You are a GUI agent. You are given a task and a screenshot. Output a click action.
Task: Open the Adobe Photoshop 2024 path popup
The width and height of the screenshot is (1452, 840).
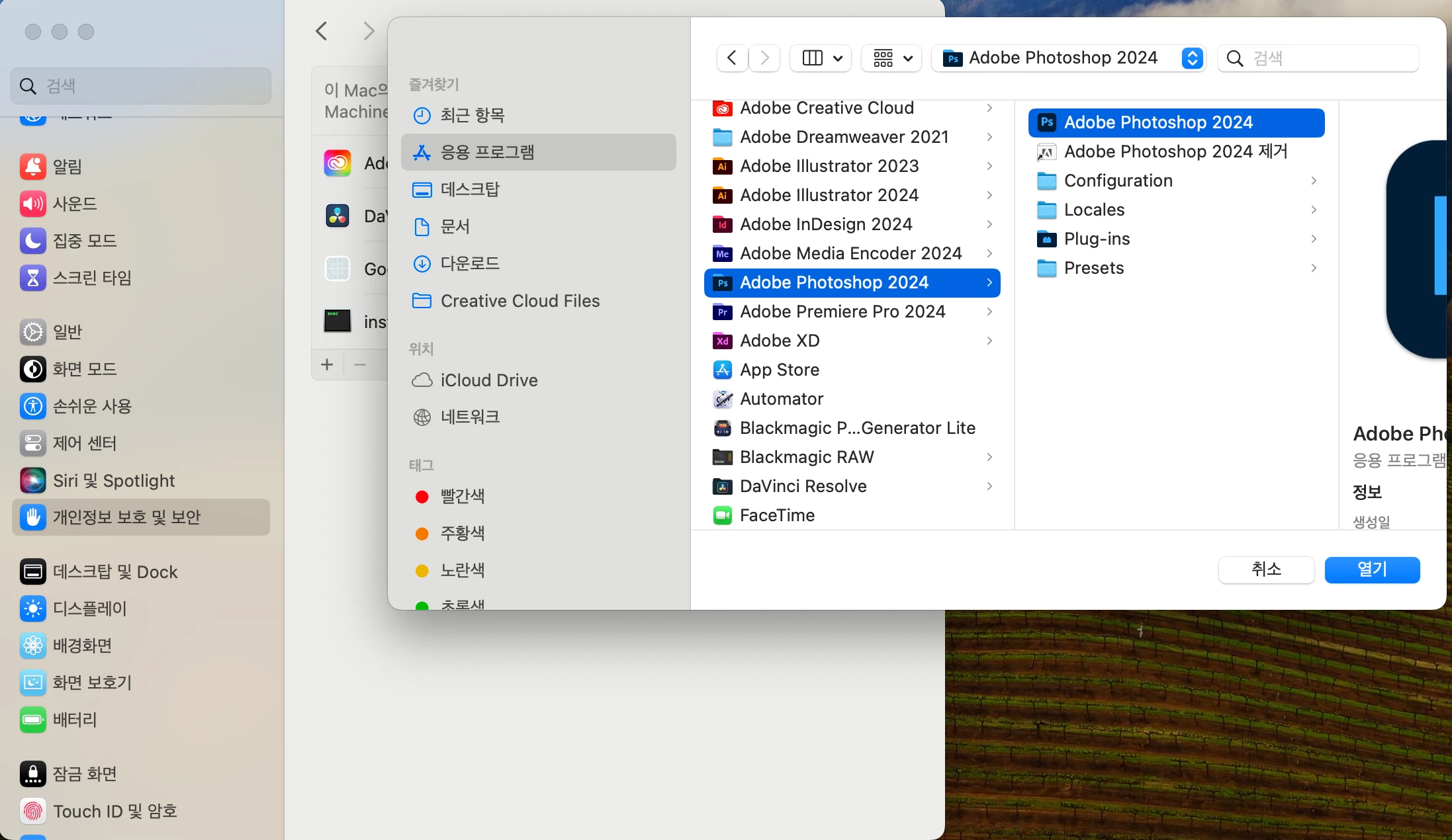1068,58
